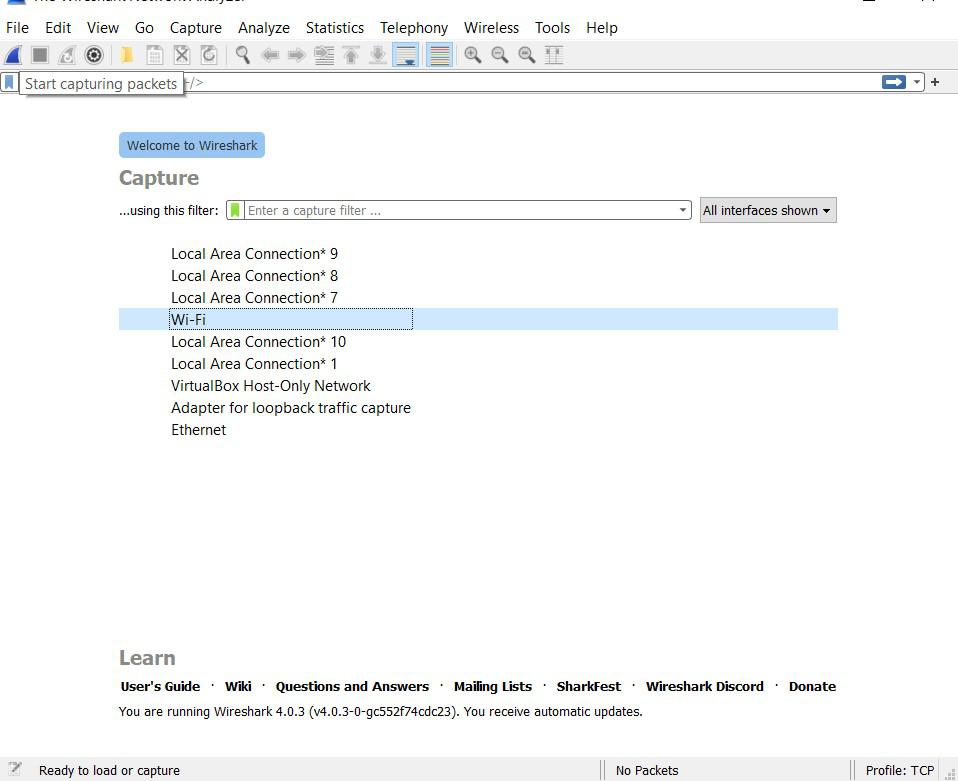Click into the capture filter field
Image resolution: width=958 pixels, height=781 pixels.
(461, 210)
